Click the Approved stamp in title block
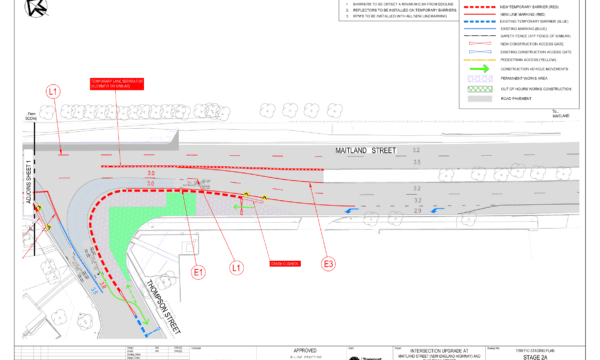The height and width of the screenshot is (360, 600). point(305,350)
